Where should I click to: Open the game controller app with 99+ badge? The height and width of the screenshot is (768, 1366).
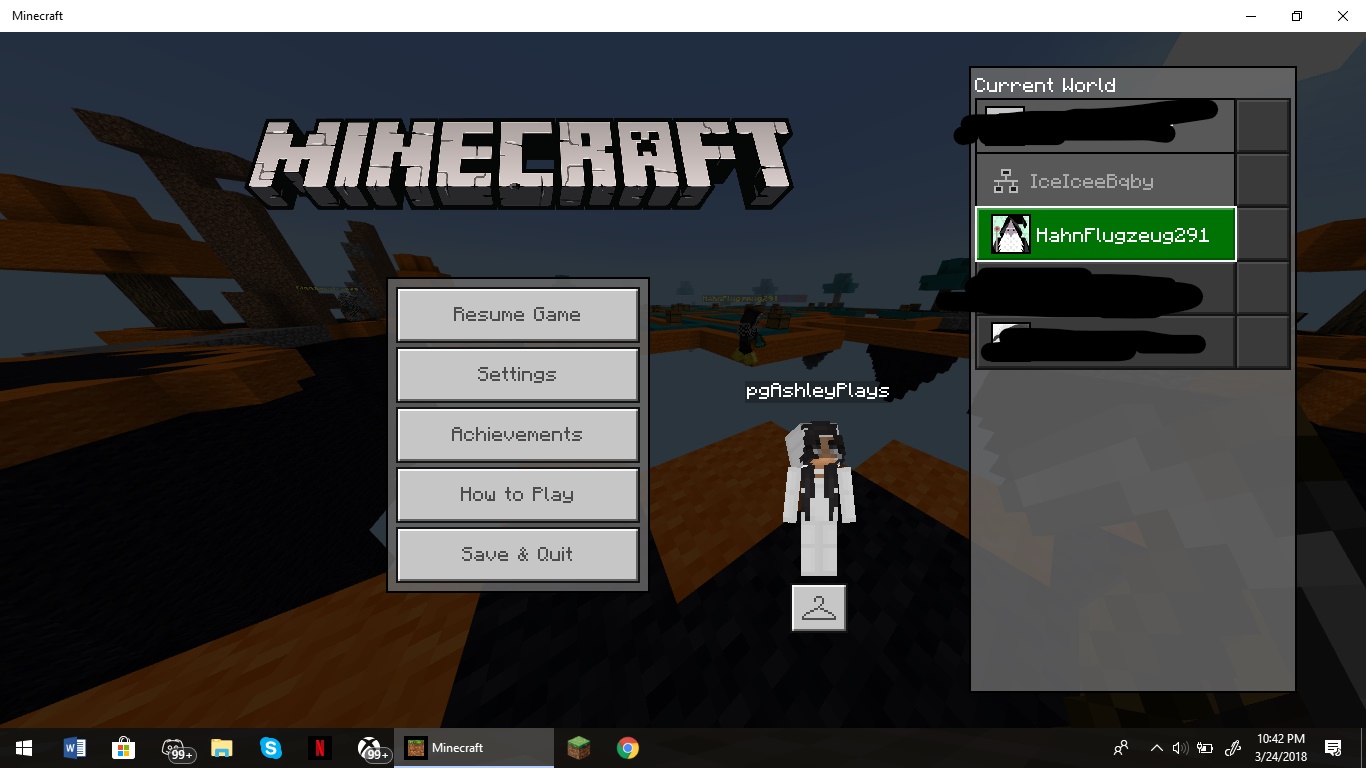[x=176, y=748]
